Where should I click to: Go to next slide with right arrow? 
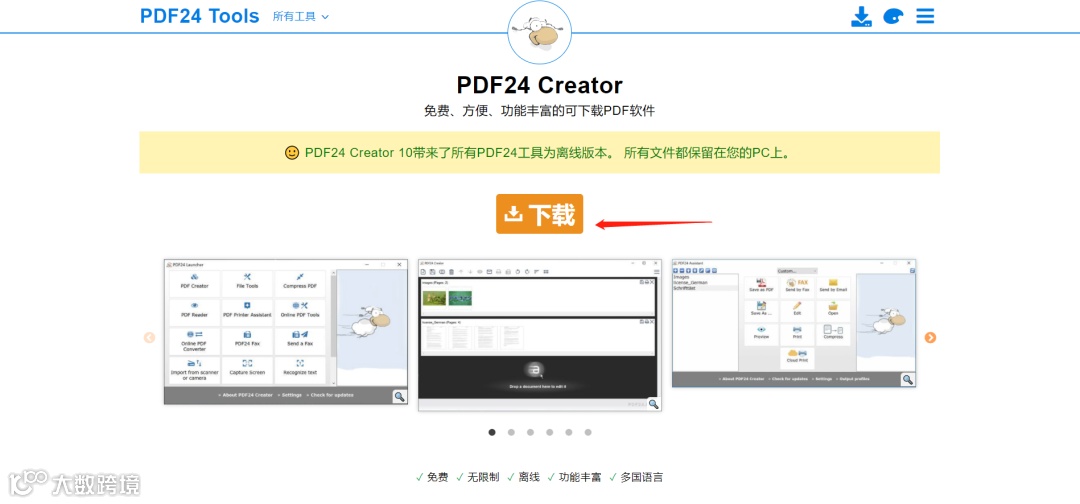(x=931, y=337)
